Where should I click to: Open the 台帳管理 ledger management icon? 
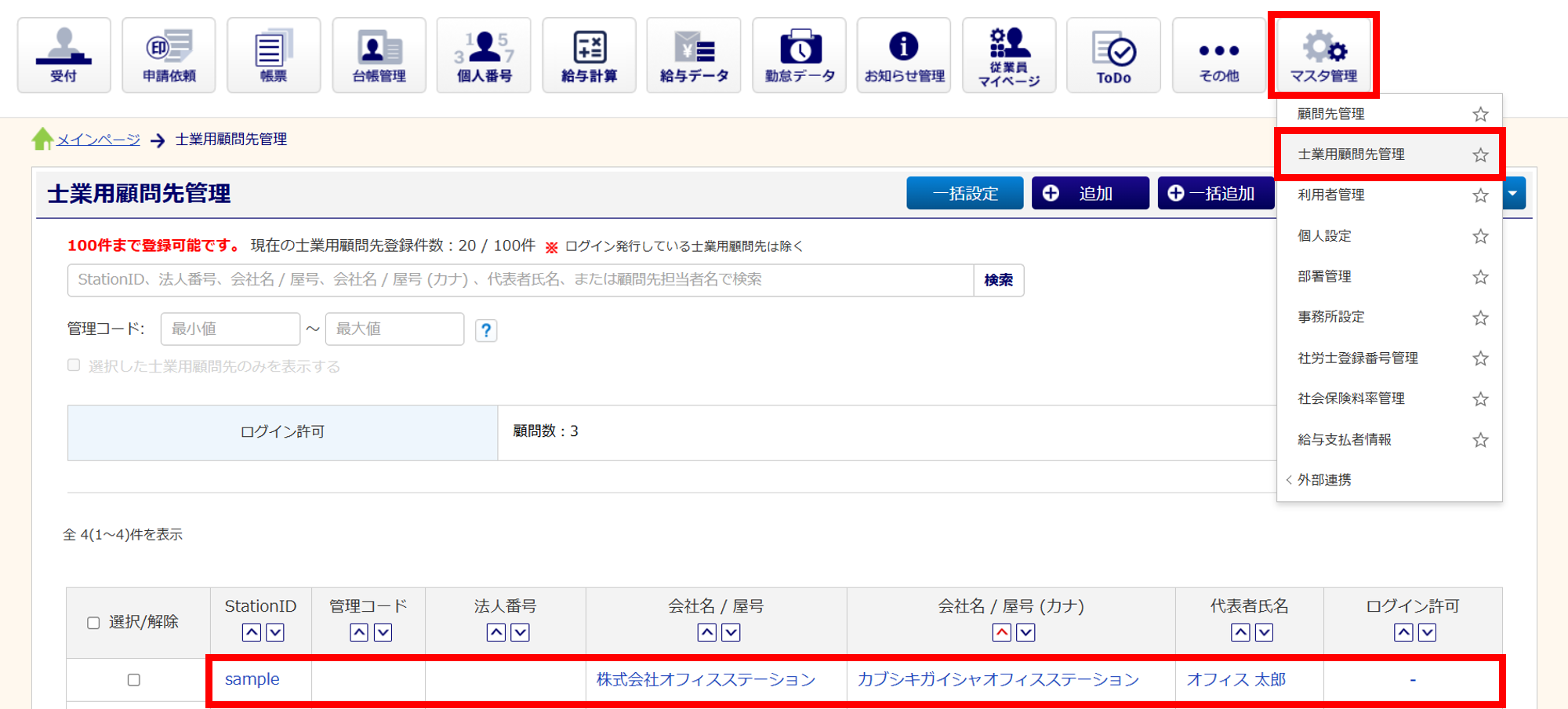(x=379, y=55)
